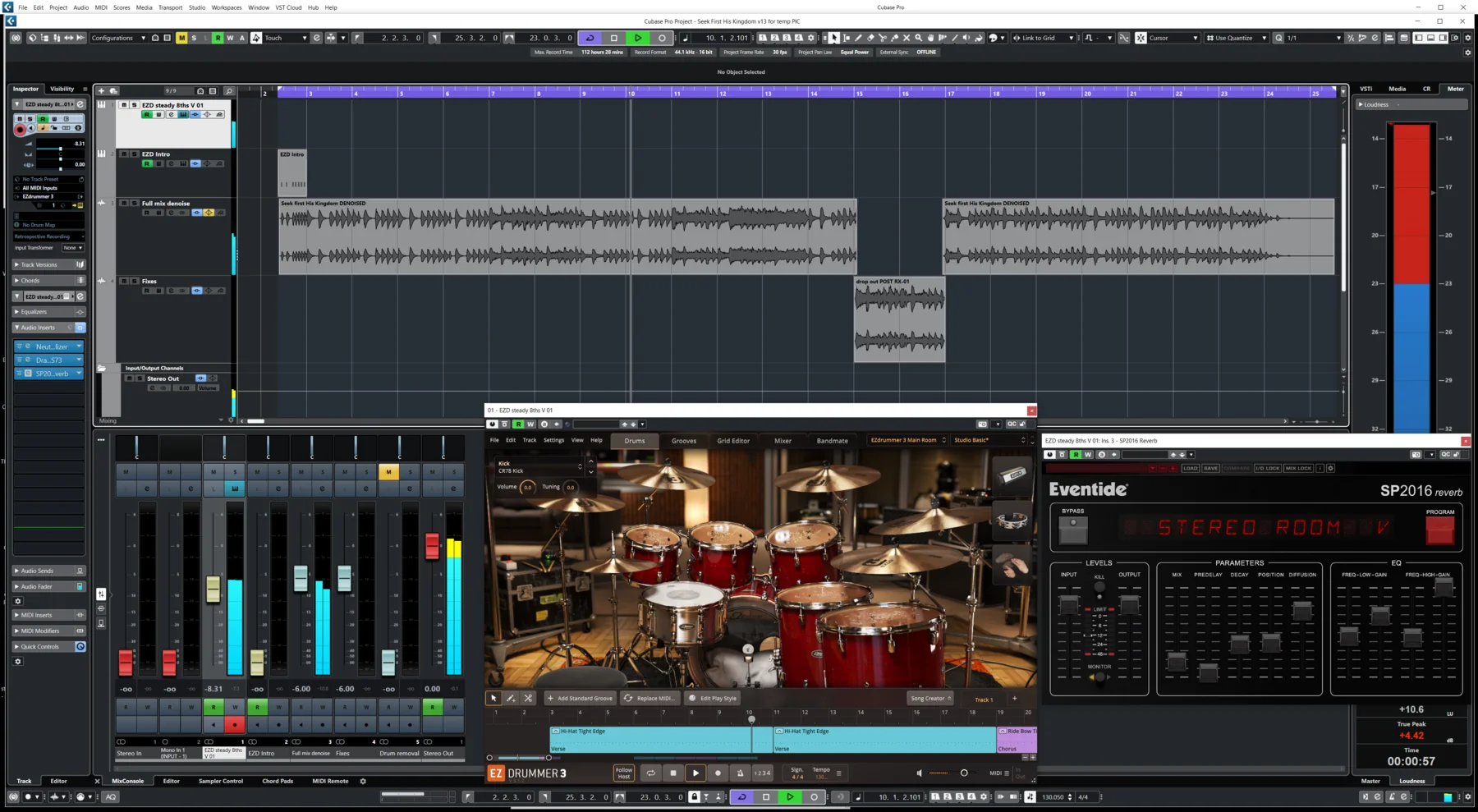This screenshot has width=1478, height=812.
Task: Click the Replace MIDI... button in EZdrummer
Action: 649,698
